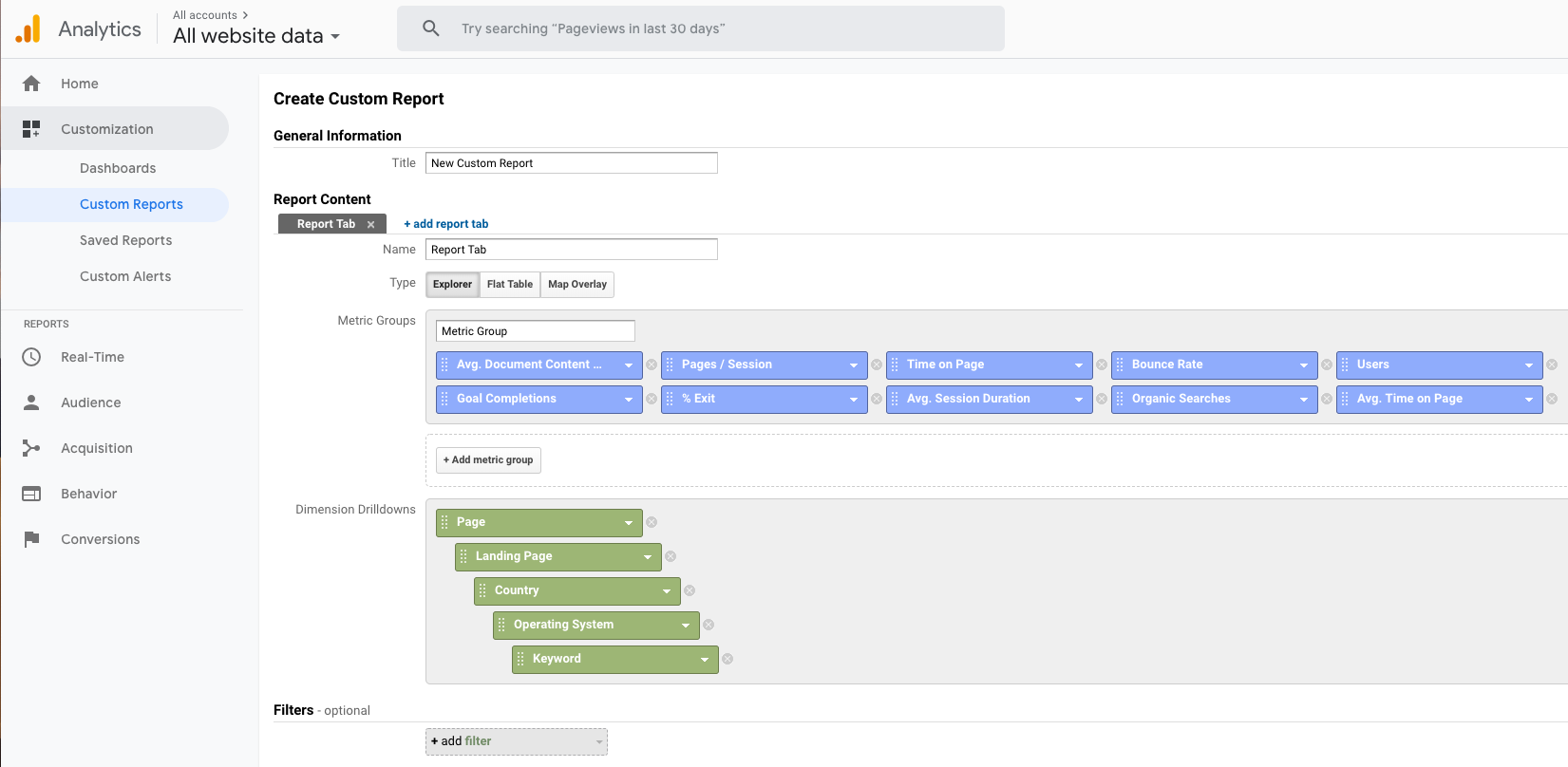The image size is (1568, 767).
Task: Open the Country dimension dropdown
Action: pos(666,591)
